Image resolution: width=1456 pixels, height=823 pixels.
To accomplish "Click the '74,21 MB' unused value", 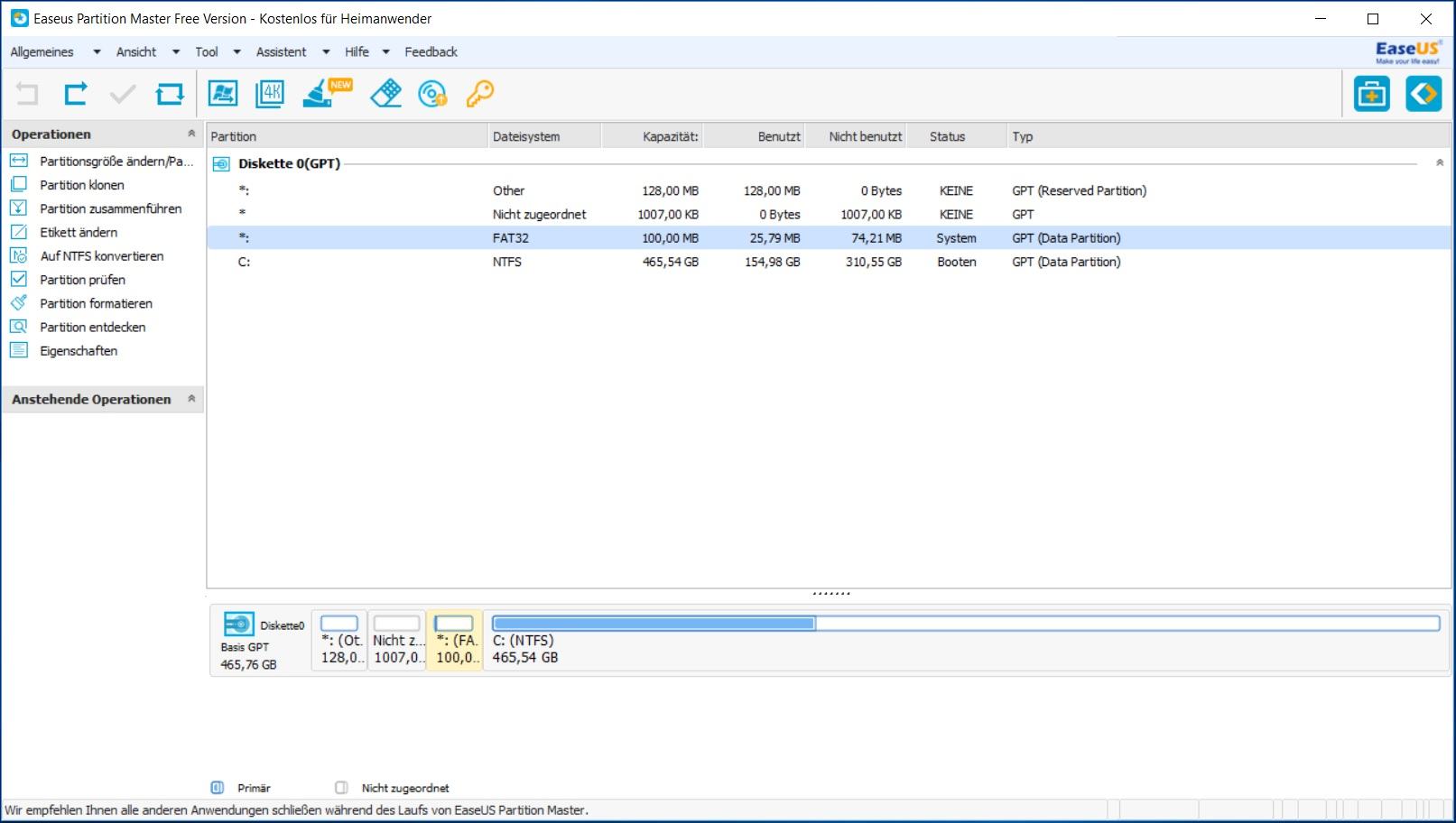I will click(x=876, y=238).
